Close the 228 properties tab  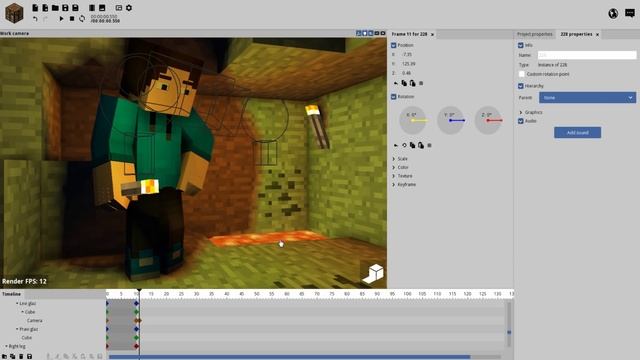pyautogui.click(x=598, y=35)
